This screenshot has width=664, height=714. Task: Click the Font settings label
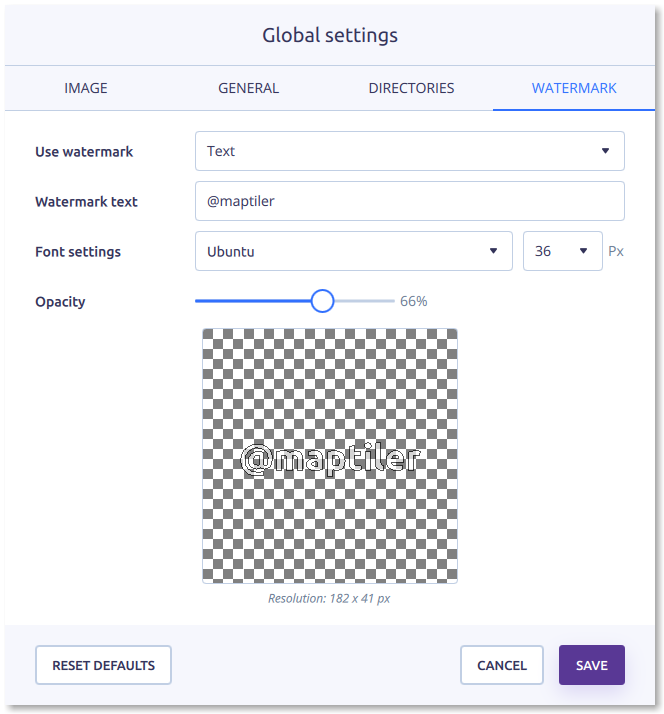point(78,252)
